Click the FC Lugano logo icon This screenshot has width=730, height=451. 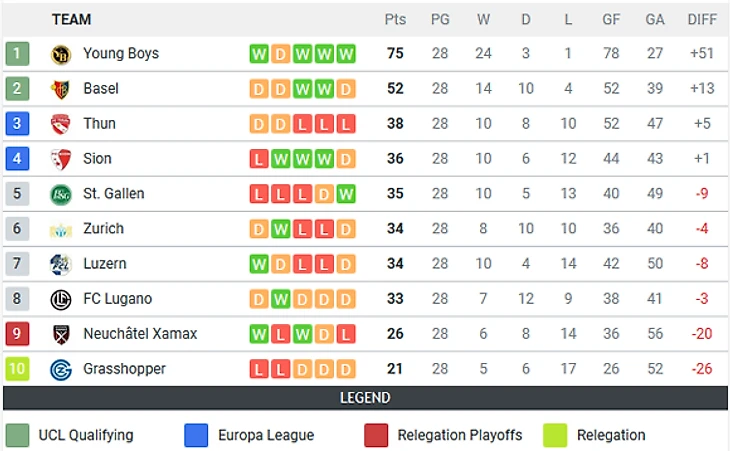tap(61, 299)
